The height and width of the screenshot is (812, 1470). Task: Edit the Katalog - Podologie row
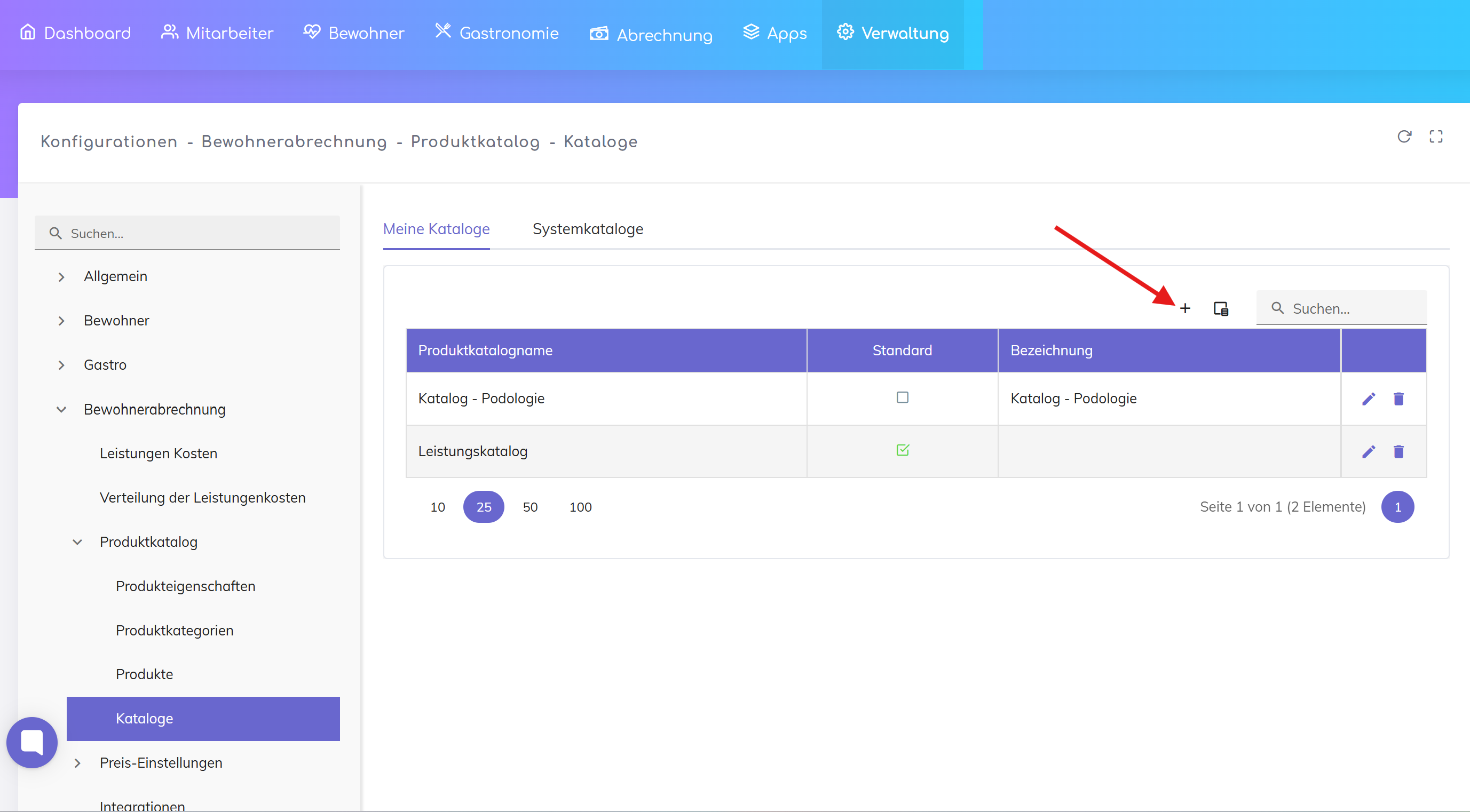pos(1369,399)
